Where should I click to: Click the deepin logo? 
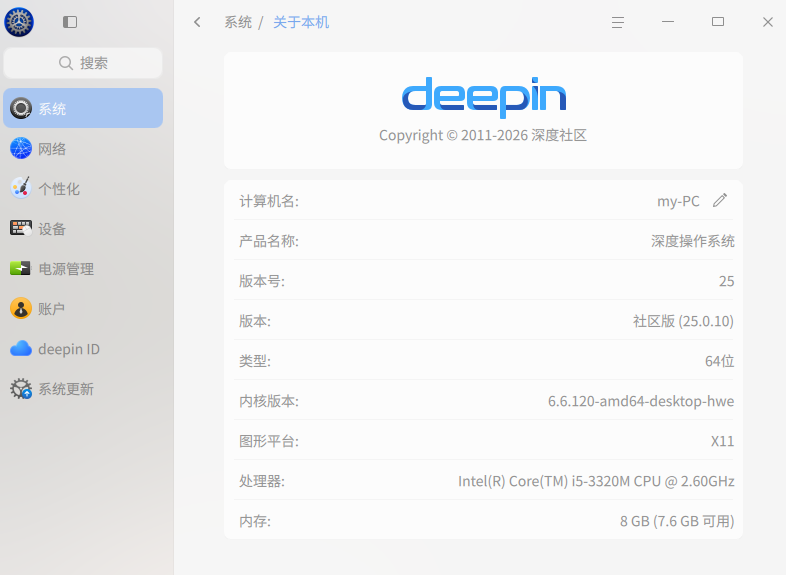click(484, 97)
